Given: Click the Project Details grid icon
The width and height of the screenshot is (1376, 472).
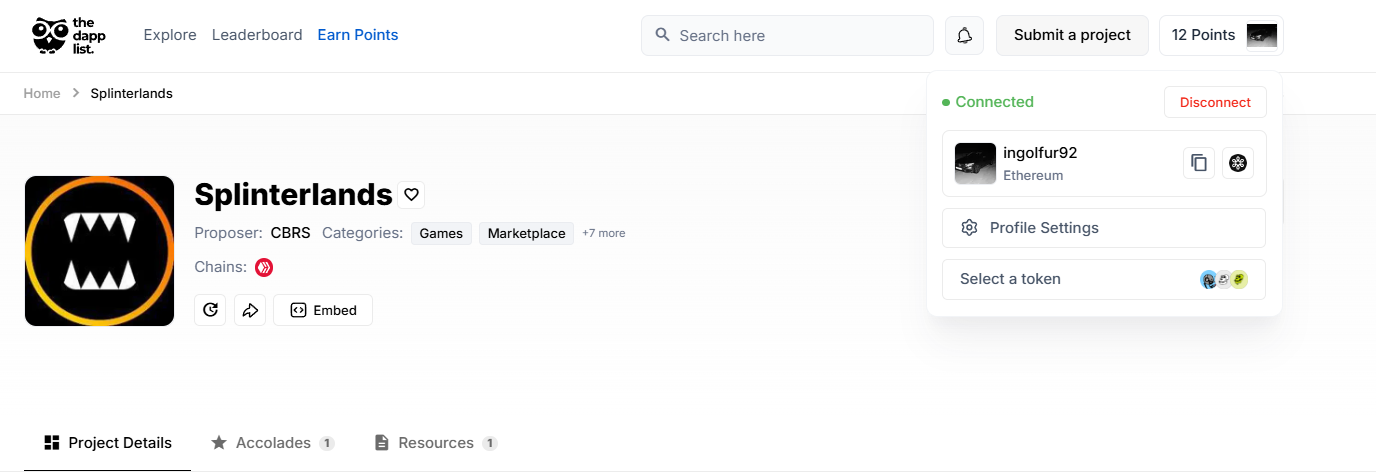Looking at the screenshot, I should tap(53, 443).
